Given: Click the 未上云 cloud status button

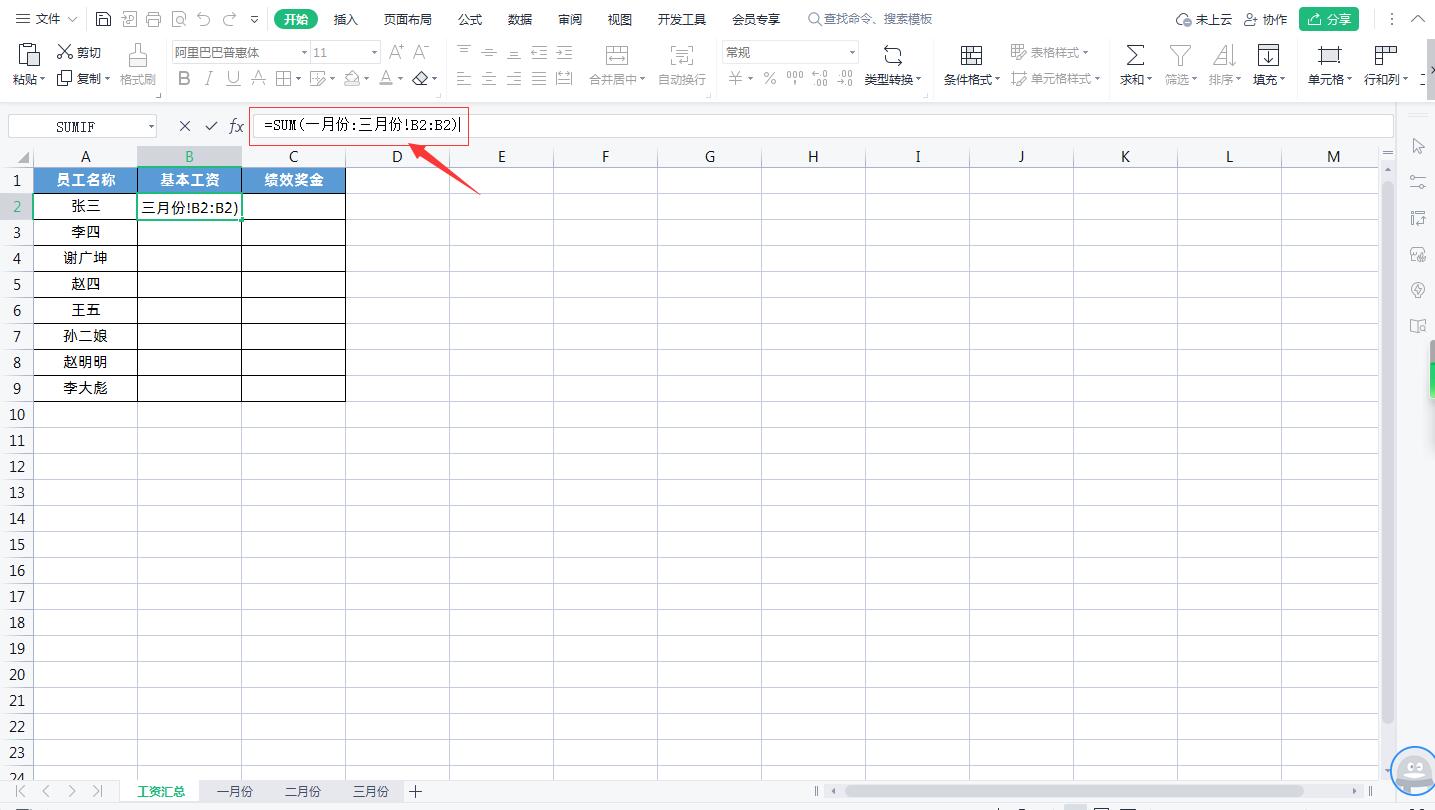Looking at the screenshot, I should point(1204,19).
